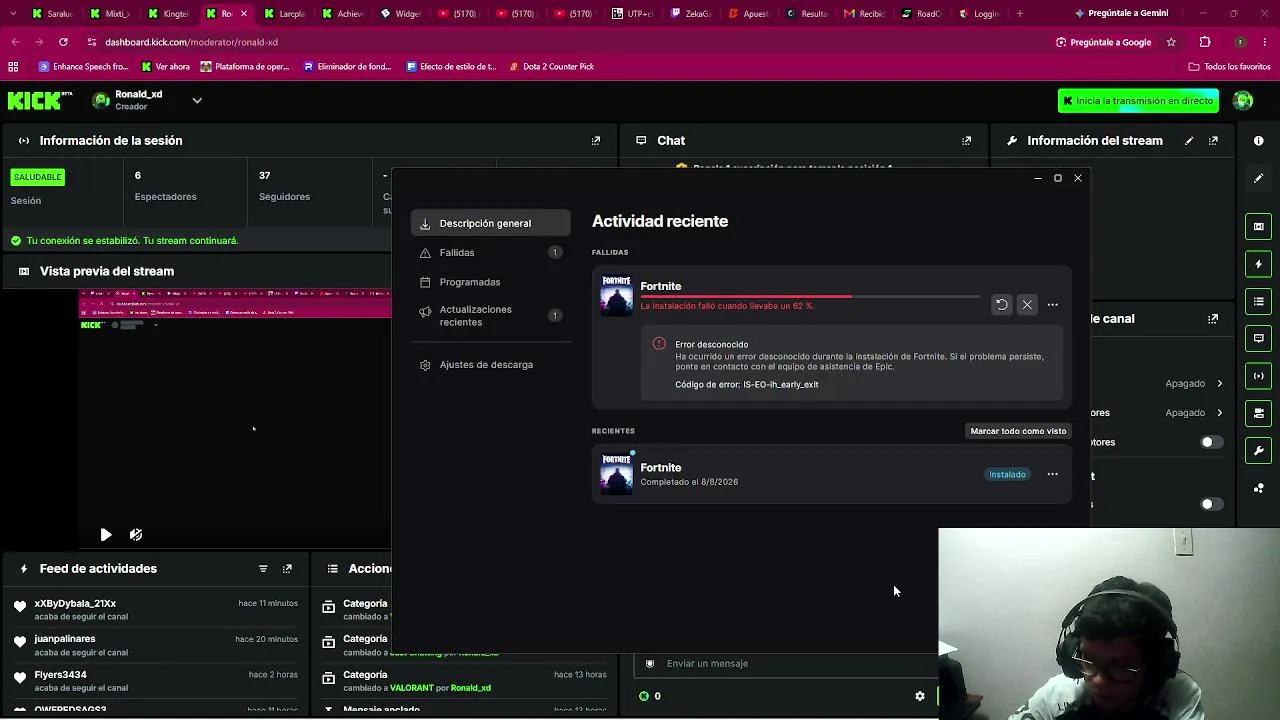The image size is (1280, 720).
Task: Click the Instalado status badge
Action: [x=1007, y=474]
